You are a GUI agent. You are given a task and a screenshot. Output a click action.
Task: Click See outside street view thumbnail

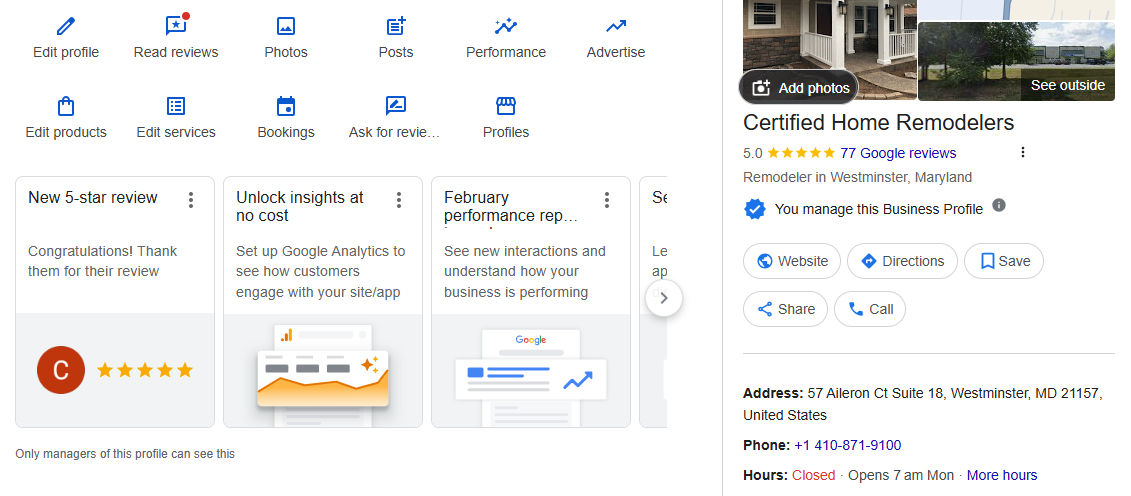(1016, 61)
